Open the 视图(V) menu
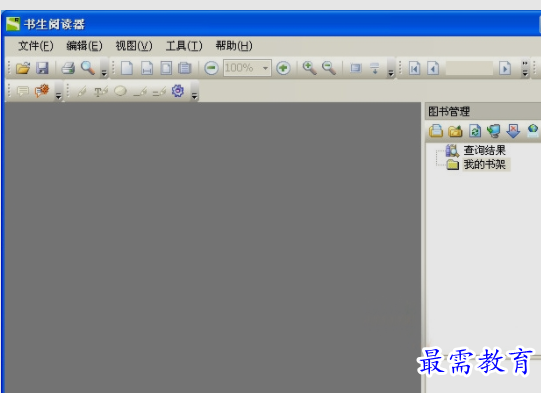Image resolution: width=541 pixels, height=393 pixels. [134, 46]
